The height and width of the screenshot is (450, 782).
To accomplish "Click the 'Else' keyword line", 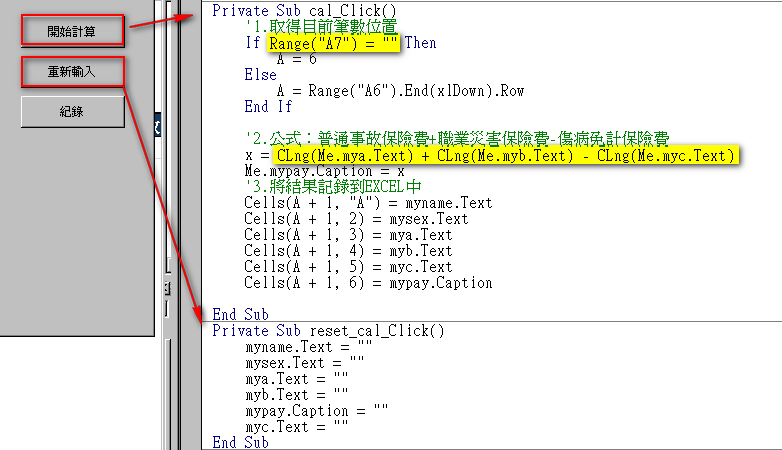I will click(x=260, y=75).
